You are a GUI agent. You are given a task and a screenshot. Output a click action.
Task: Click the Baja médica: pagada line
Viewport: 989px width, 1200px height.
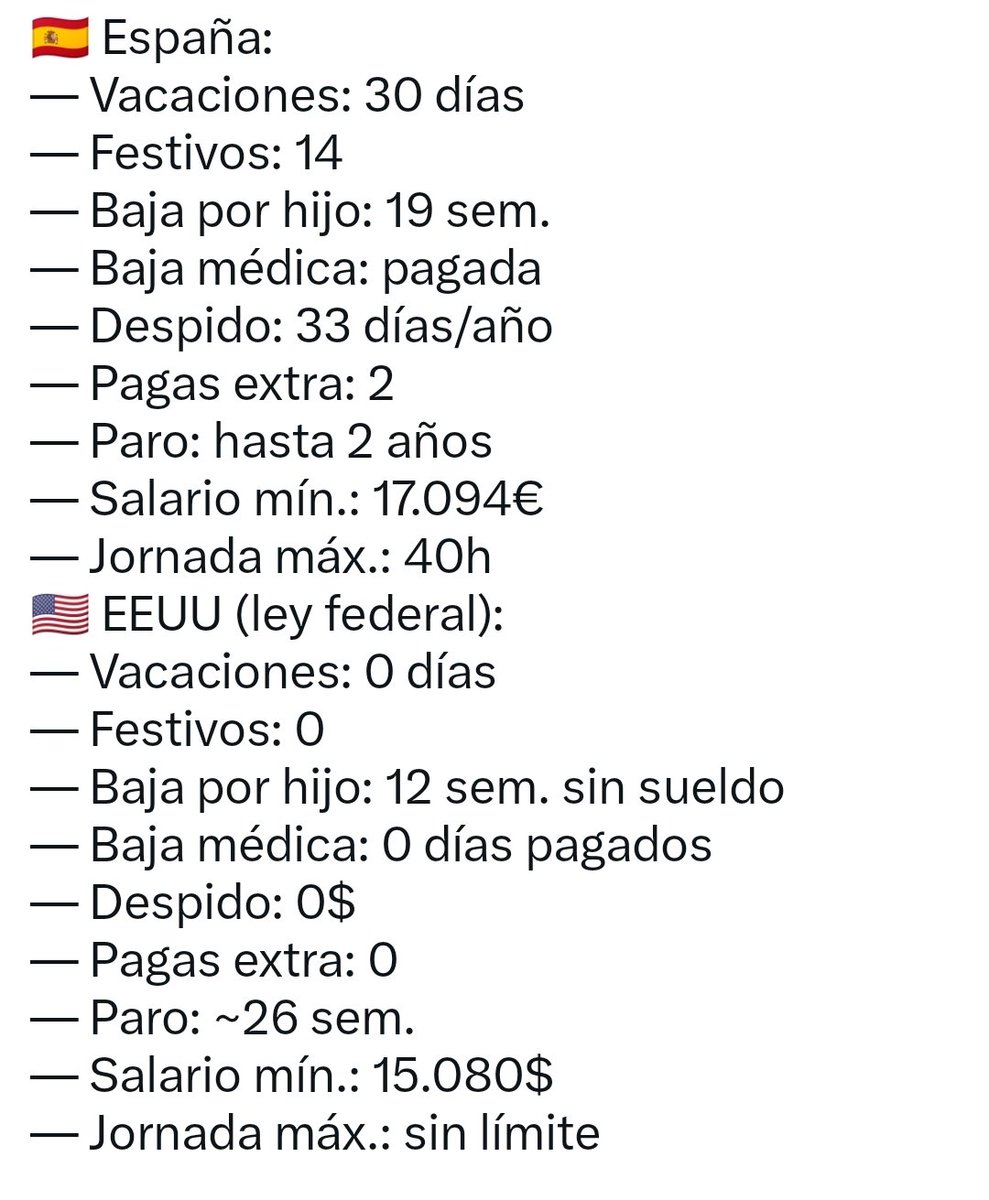286,269
